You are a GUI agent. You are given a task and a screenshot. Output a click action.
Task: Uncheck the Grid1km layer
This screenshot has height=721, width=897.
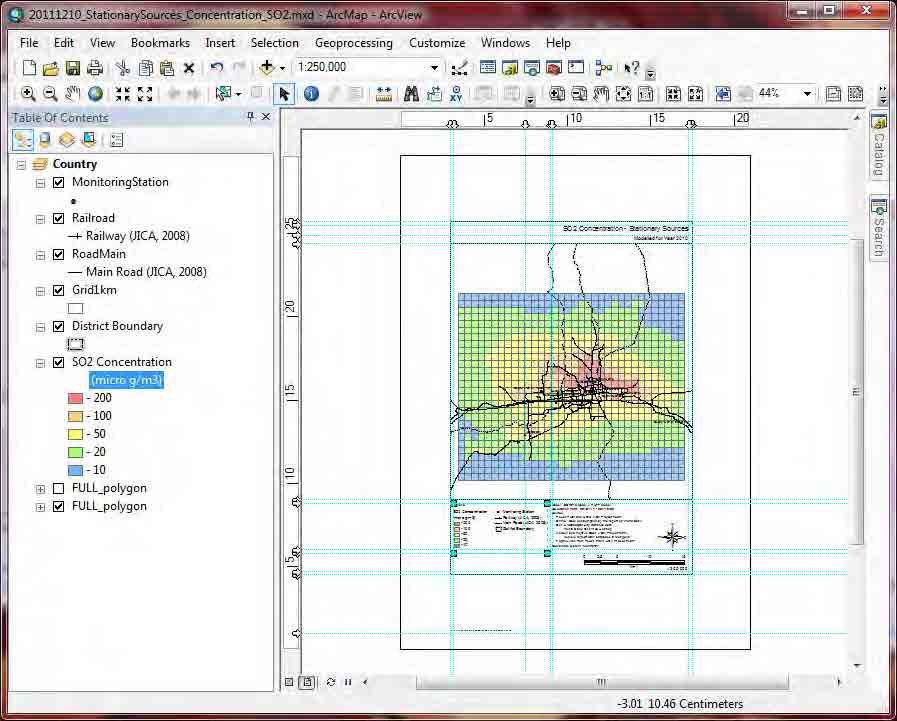click(x=58, y=291)
